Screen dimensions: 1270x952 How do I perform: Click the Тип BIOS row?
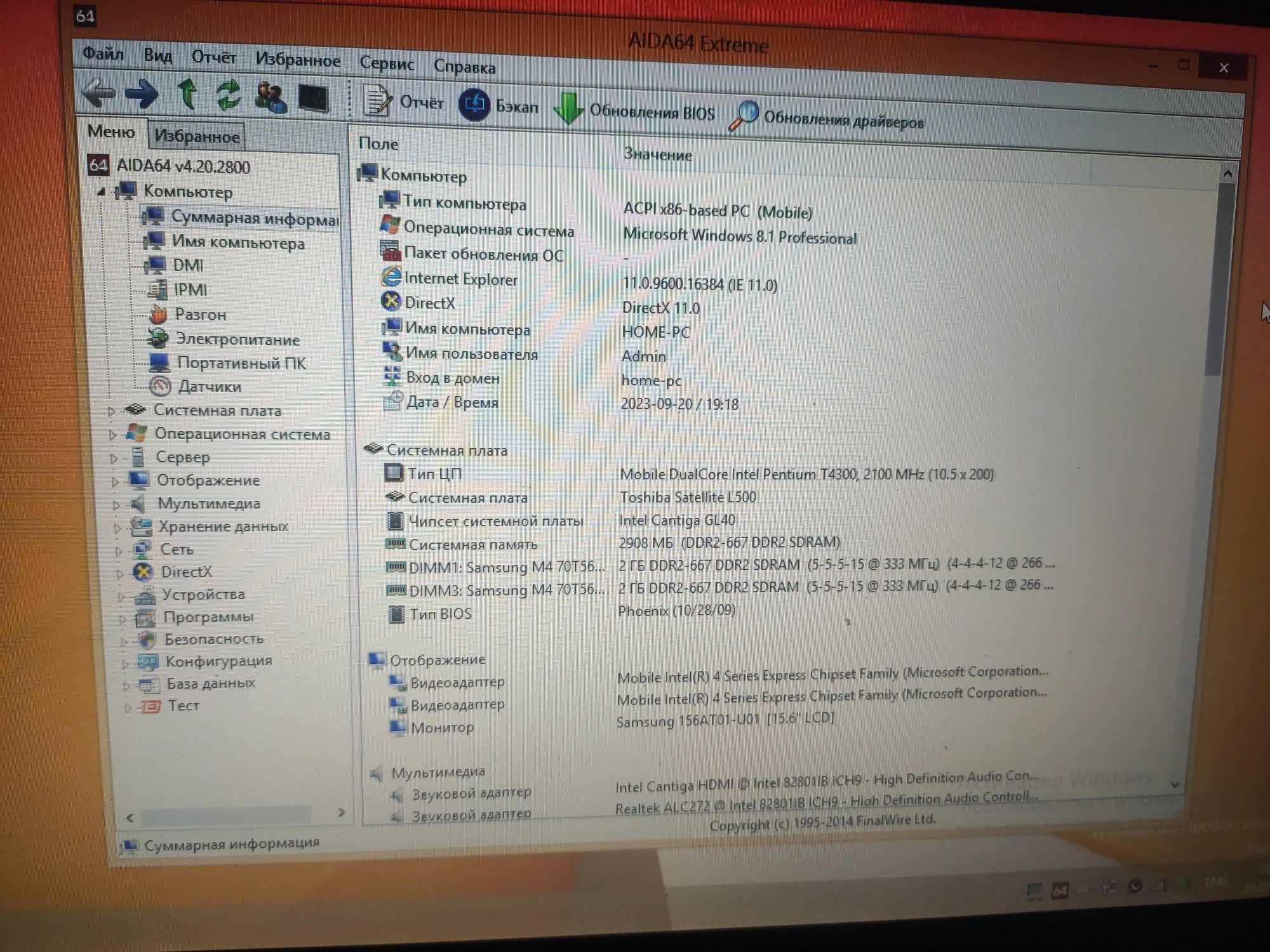coord(562,612)
